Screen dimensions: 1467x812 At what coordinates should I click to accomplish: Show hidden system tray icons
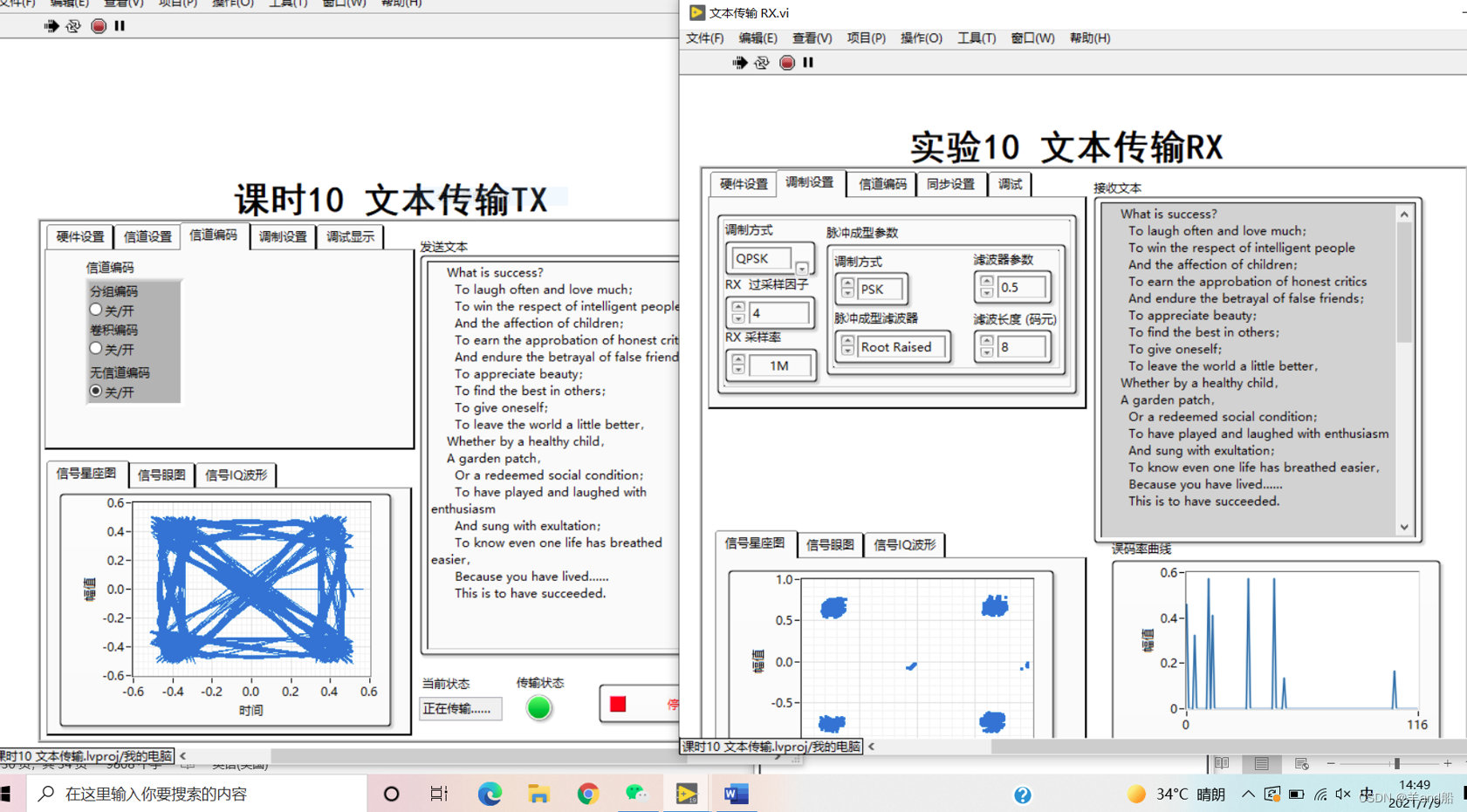coord(1248,794)
